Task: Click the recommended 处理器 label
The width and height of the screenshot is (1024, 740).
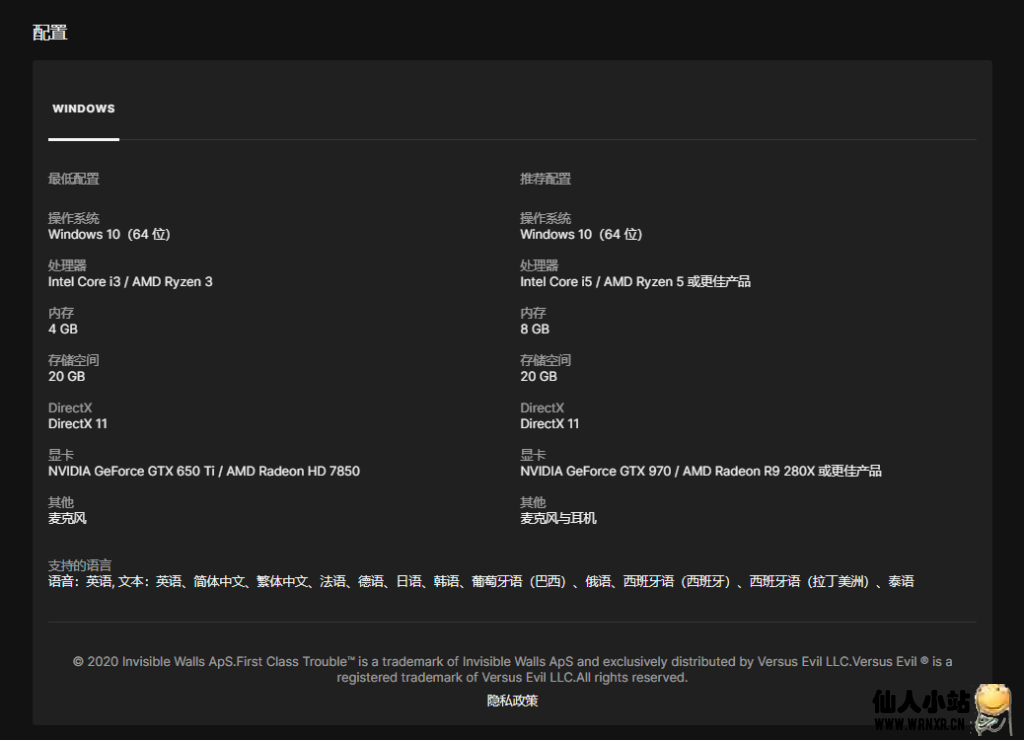Action: (x=539, y=266)
